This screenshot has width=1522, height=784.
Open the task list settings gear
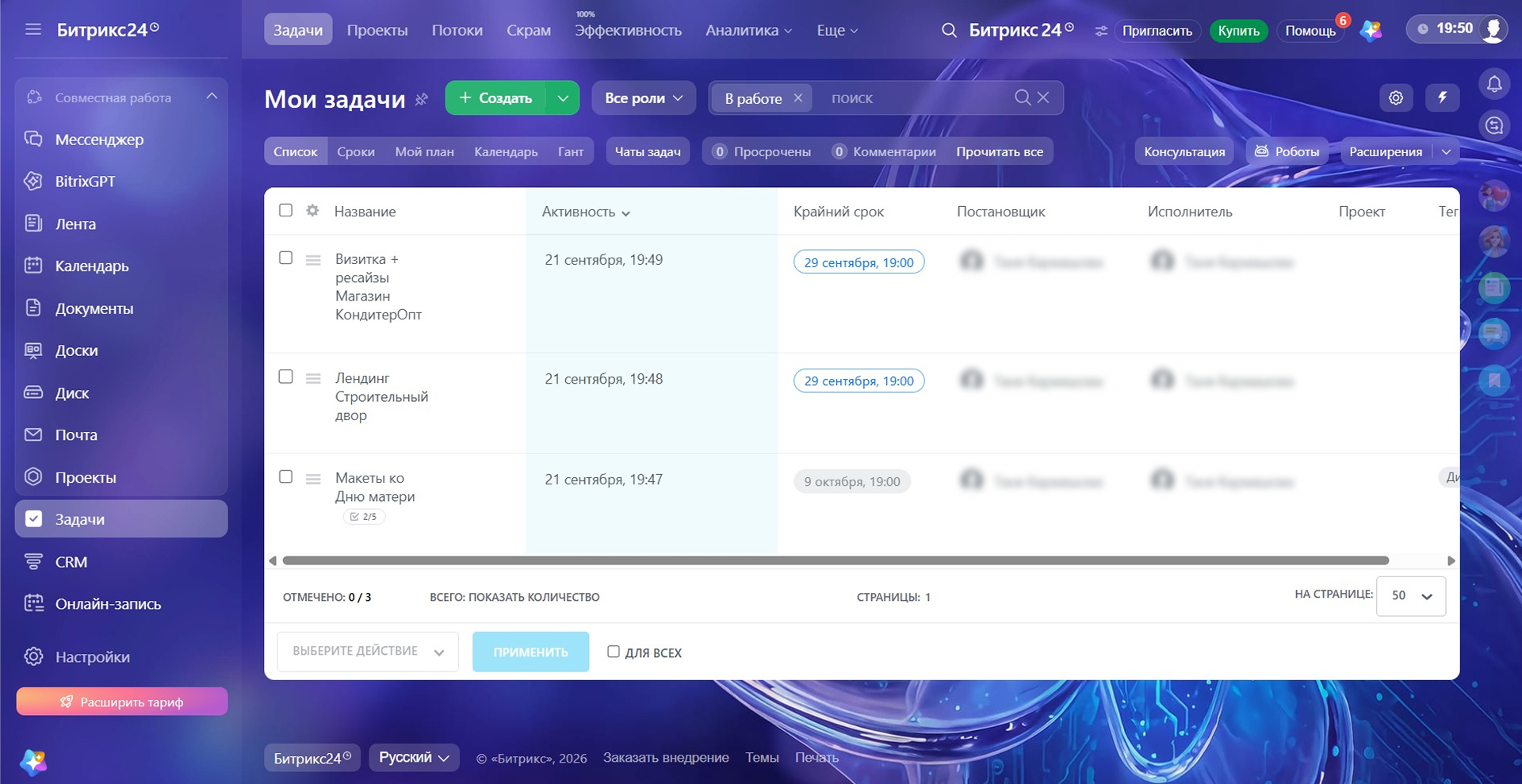[x=1396, y=98]
